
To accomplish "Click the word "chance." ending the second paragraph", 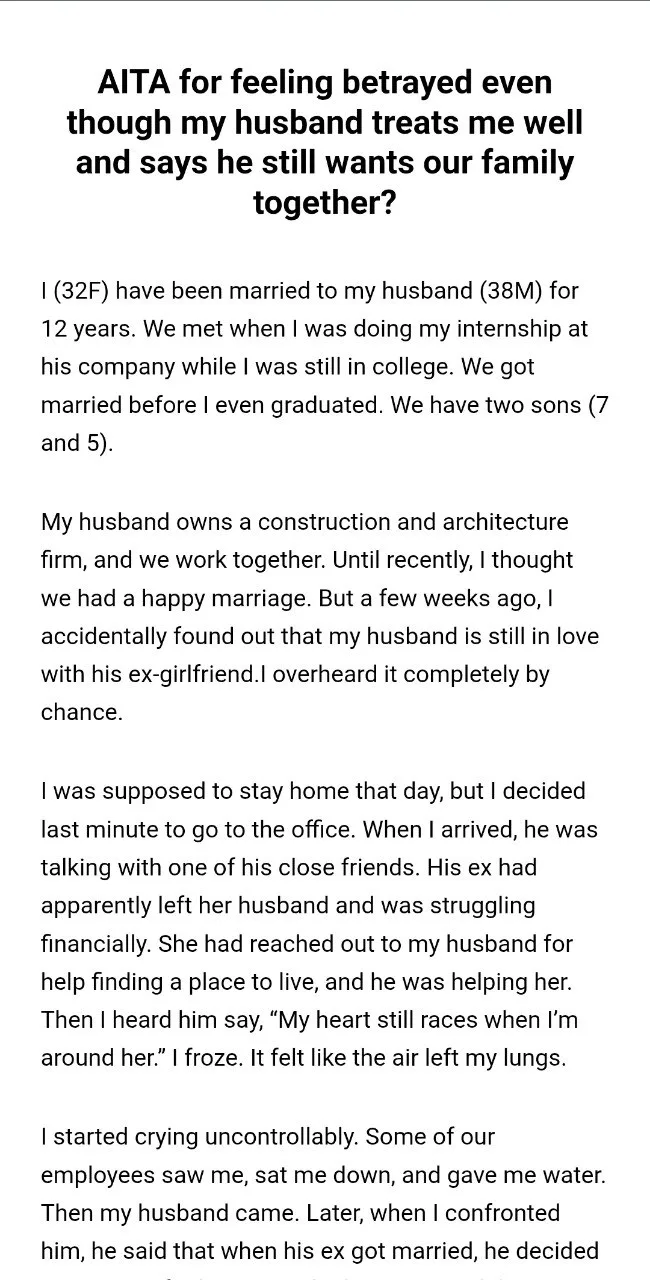I will (x=81, y=712).
